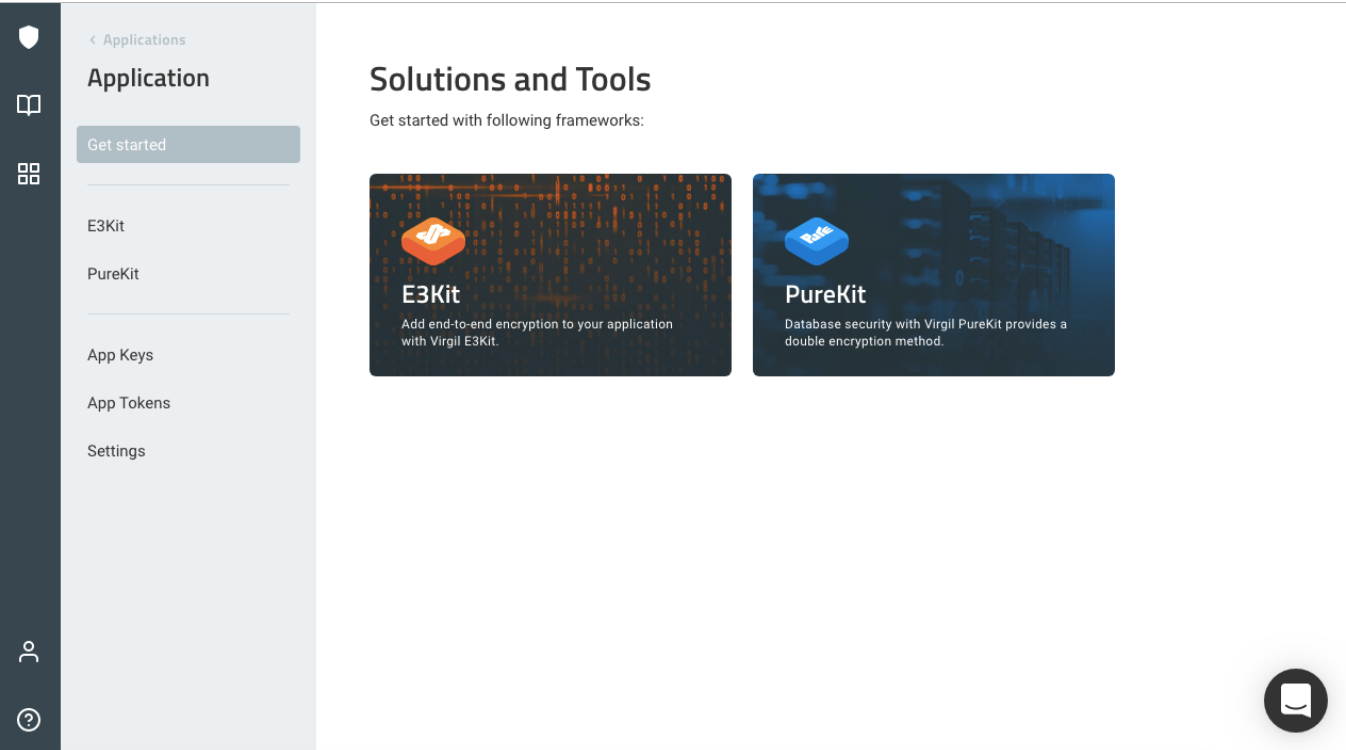Open App Keys section

coord(120,355)
